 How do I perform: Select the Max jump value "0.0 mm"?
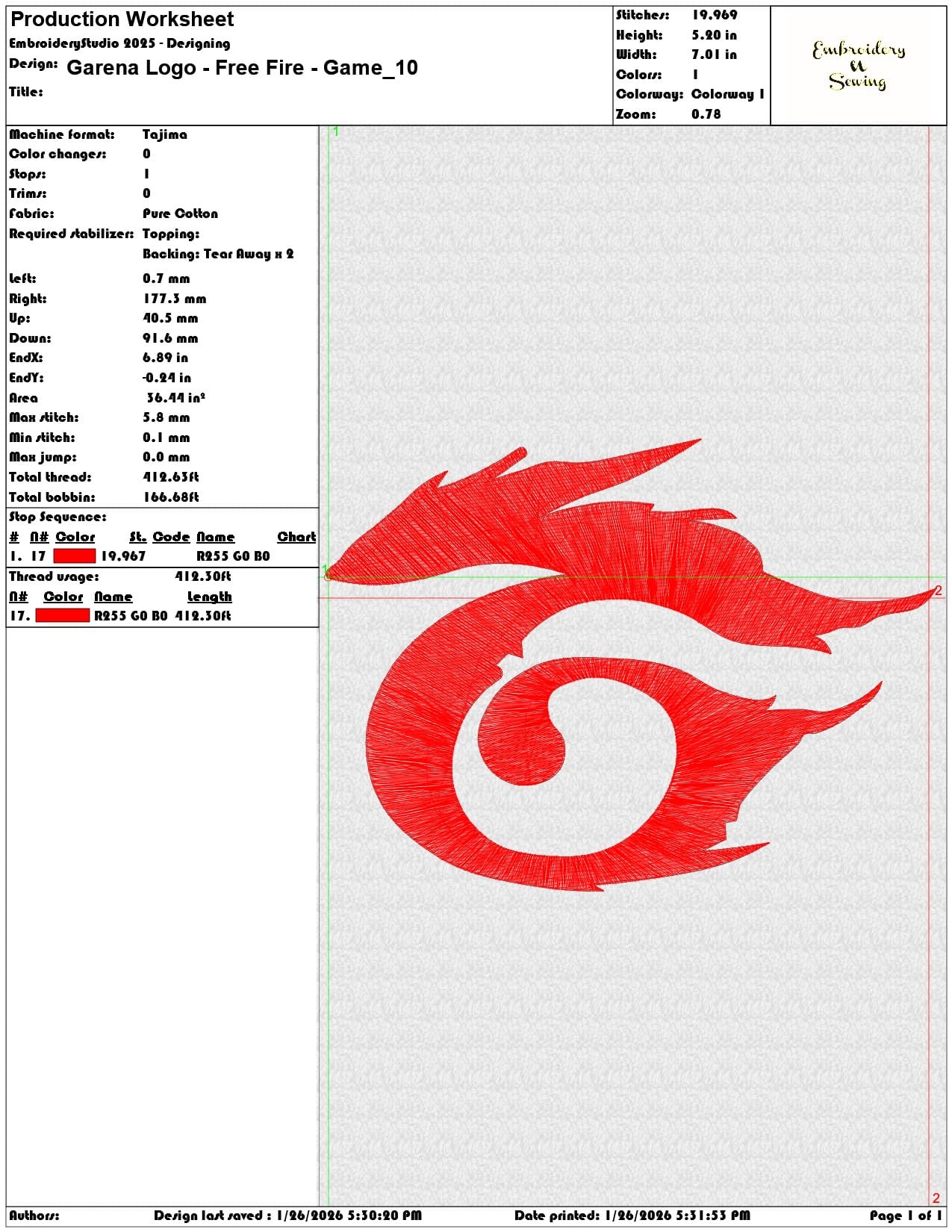(x=167, y=457)
